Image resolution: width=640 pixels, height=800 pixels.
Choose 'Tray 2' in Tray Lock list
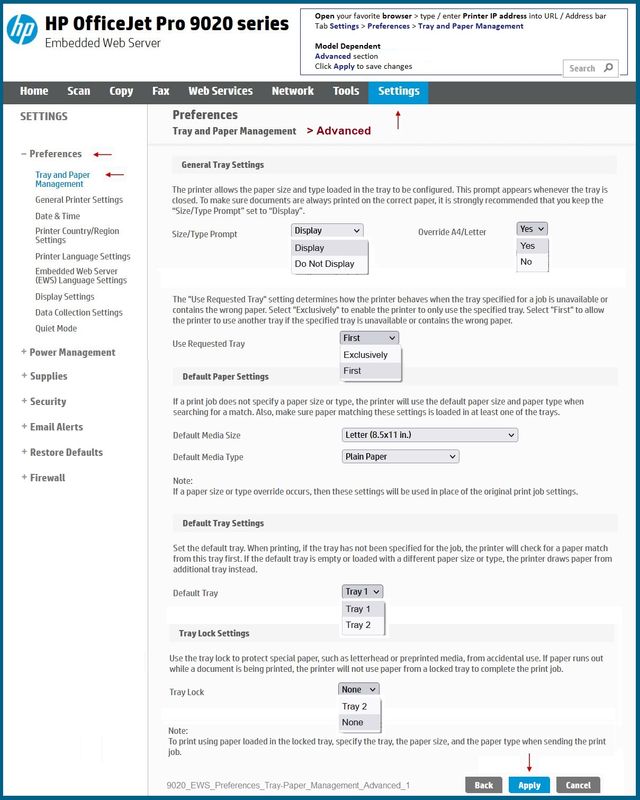(359, 707)
